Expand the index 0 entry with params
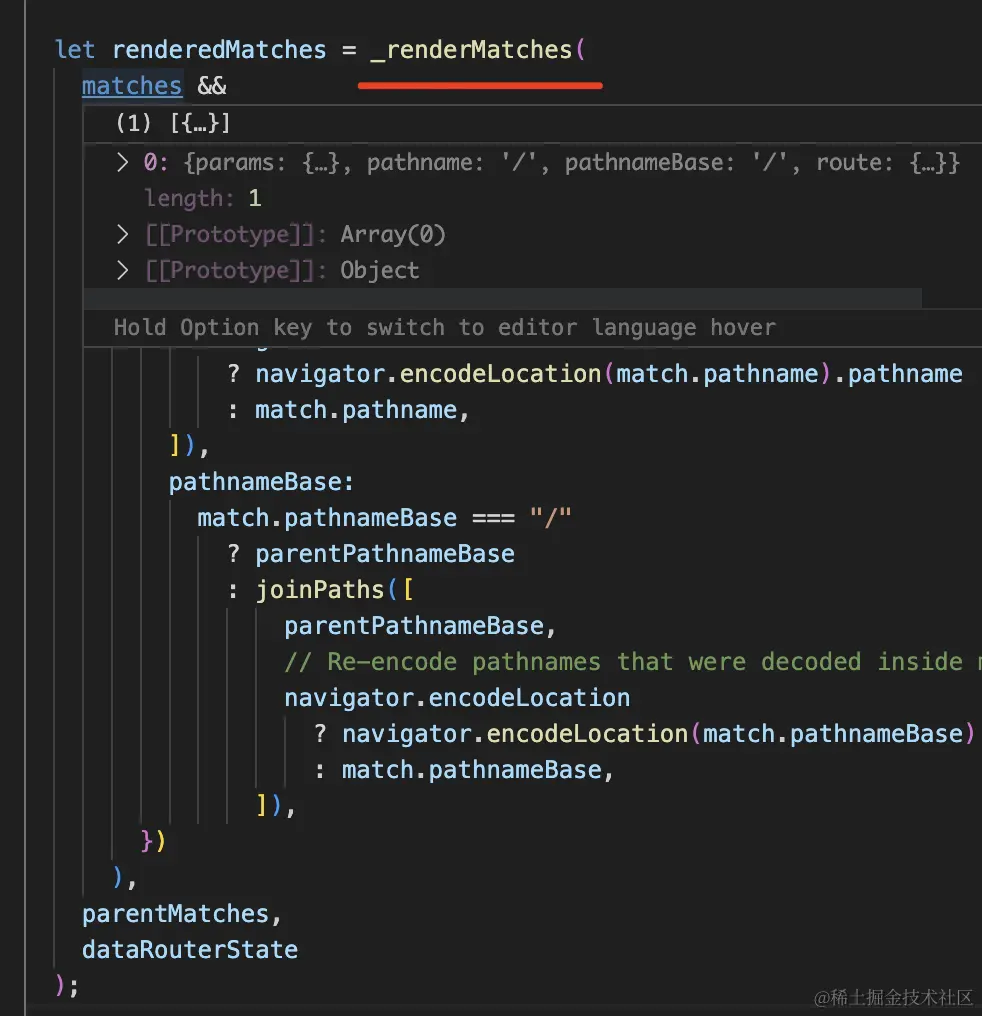The image size is (982, 1016). 122,163
